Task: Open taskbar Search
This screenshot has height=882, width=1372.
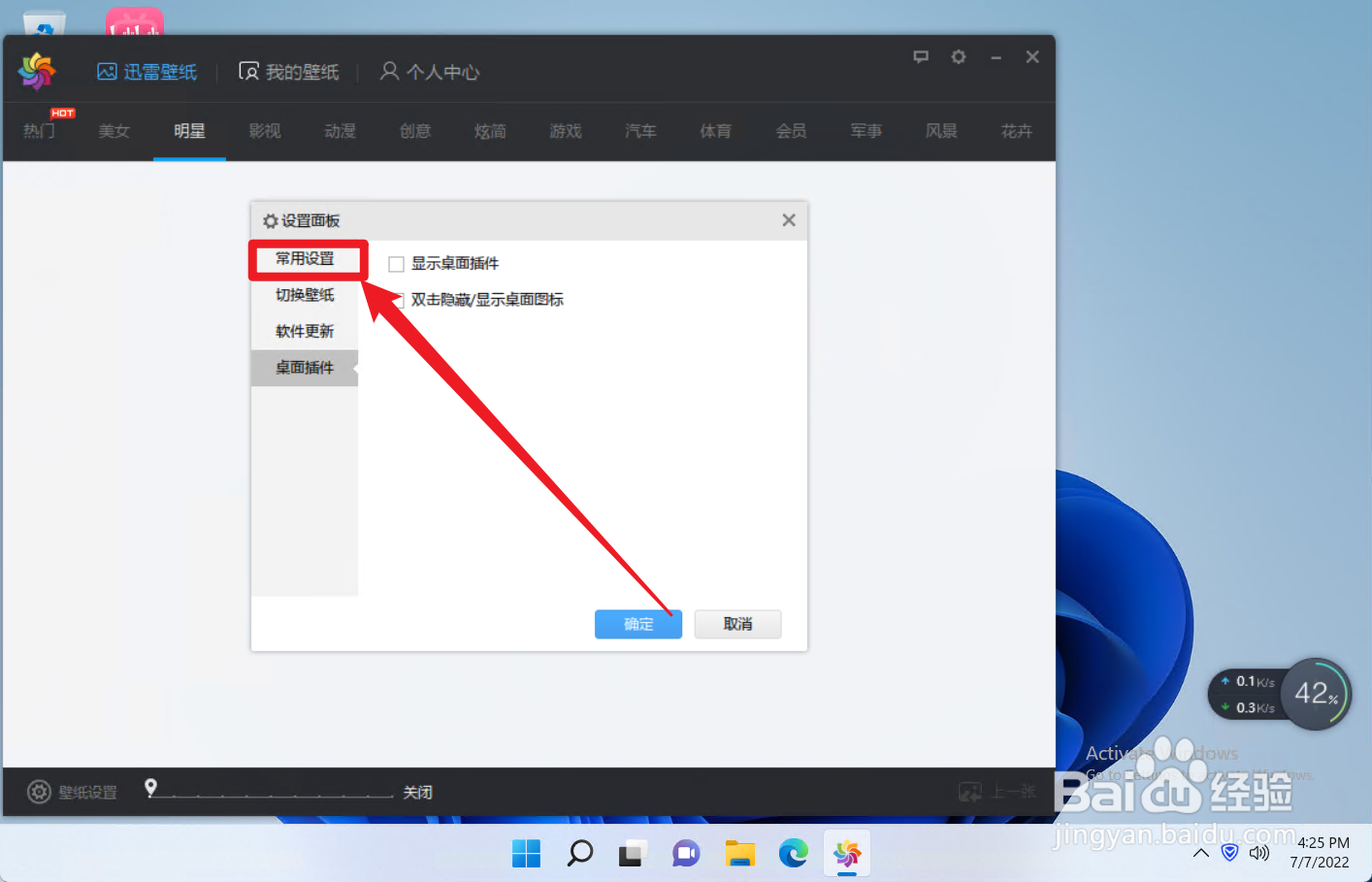Action: click(580, 854)
